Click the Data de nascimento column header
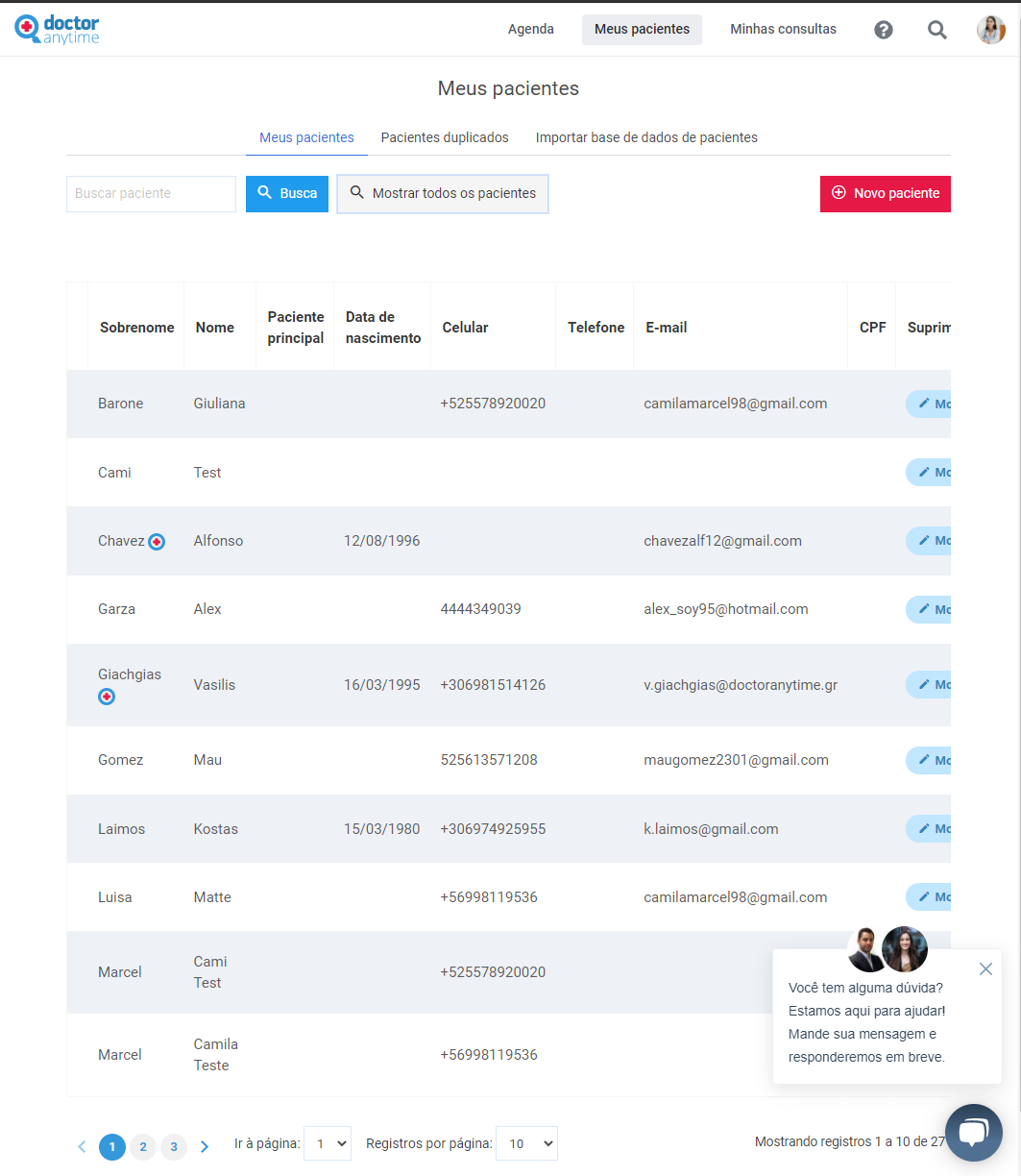The height and width of the screenshot is (1176, 1021). [383, 328]
